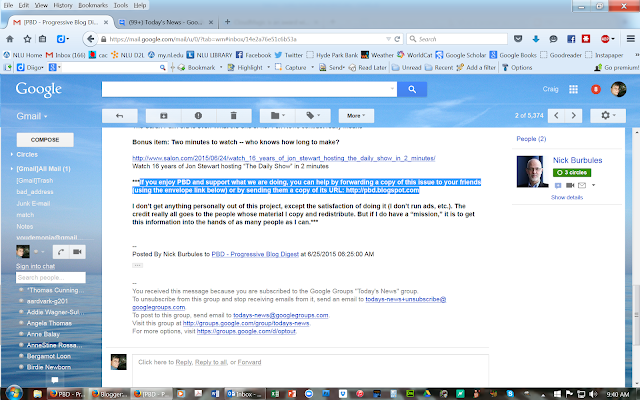Image resolution: width=640 pixels, height=400 pixels.
Task: Open the Firefox hamburger menu
Action: [631, 39]
